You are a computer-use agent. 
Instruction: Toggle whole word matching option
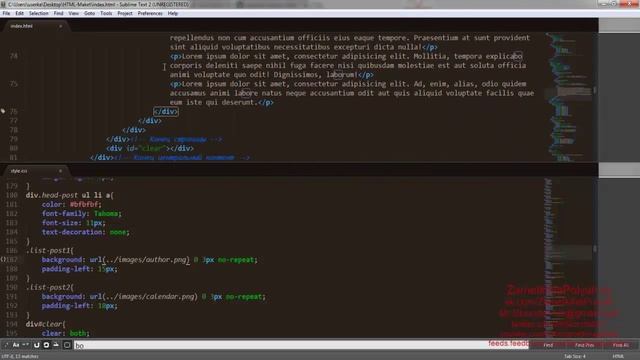[x=26, y=345]
